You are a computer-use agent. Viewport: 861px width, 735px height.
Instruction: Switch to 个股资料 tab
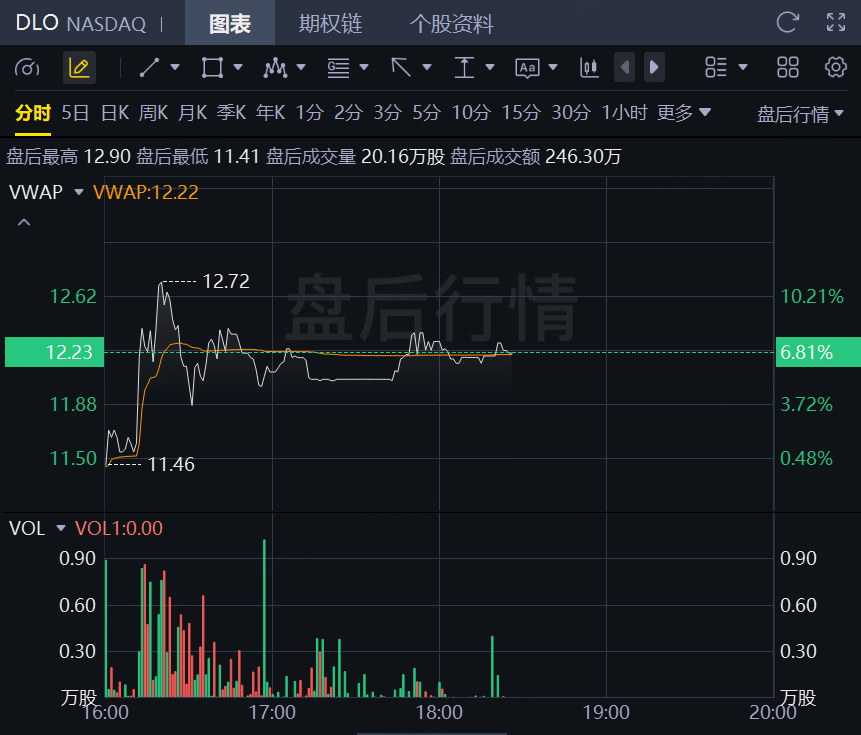pyautogui.click(x=451, y=24)
